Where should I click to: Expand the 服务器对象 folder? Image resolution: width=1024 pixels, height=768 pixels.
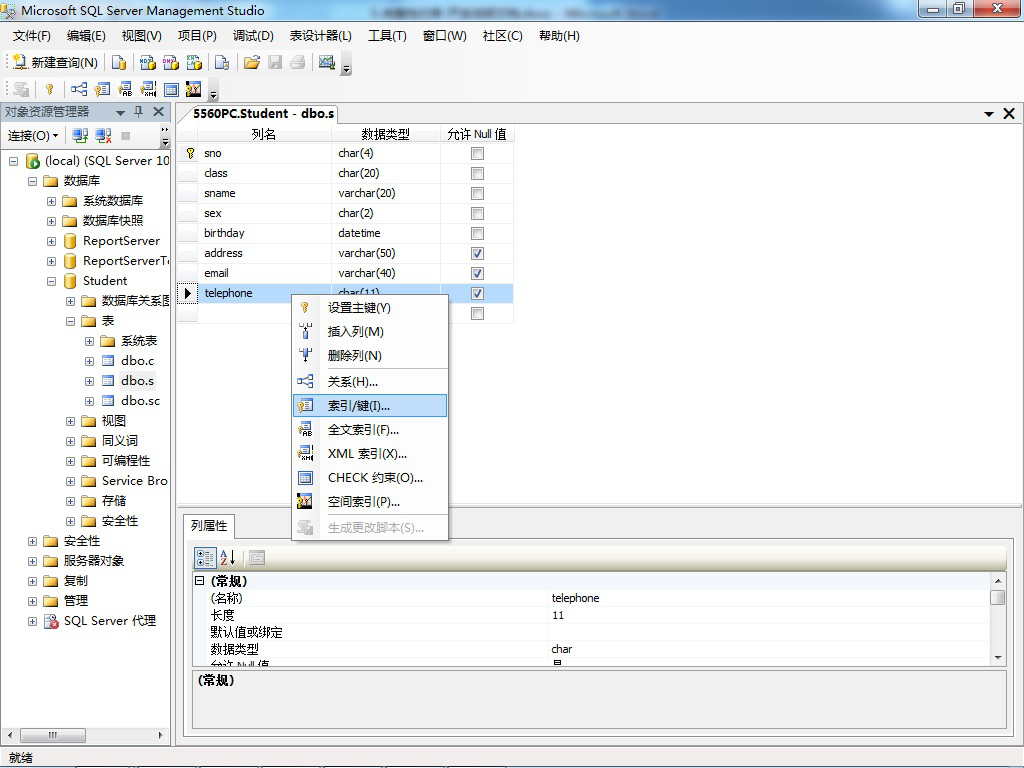(x=32, y=561)
